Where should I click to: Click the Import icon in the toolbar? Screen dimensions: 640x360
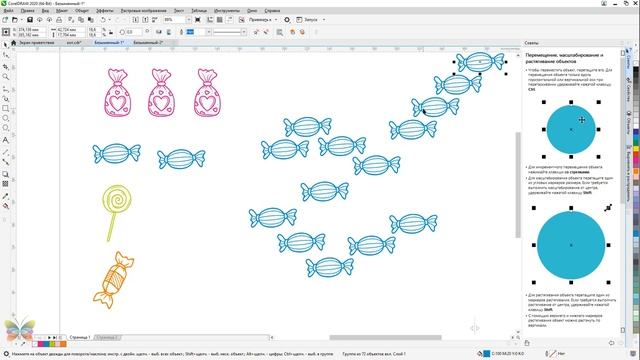136,20
